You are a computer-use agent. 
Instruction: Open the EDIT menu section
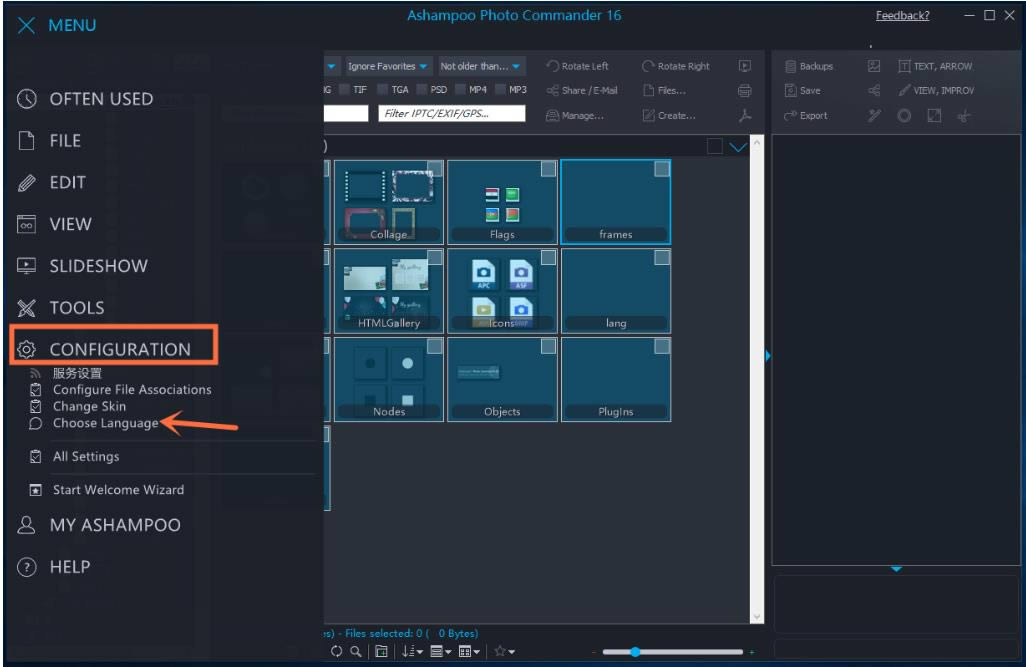(x=51, y=183)
